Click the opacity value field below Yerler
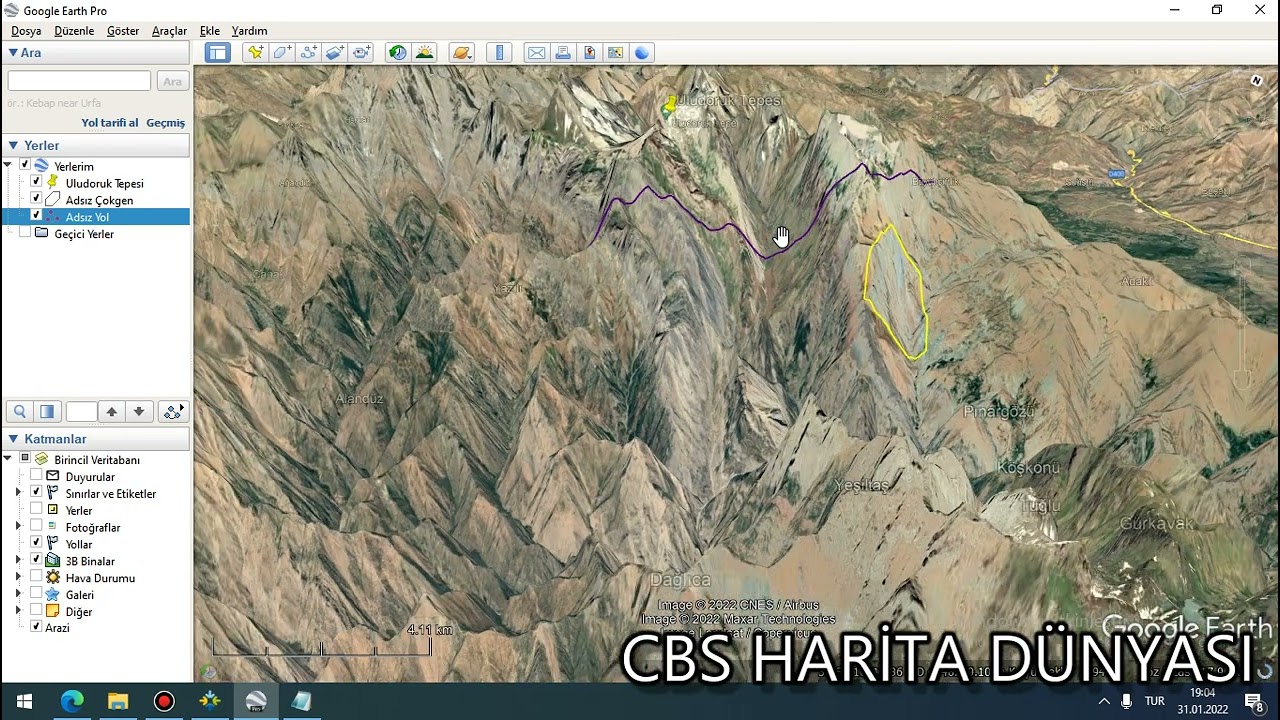This screenshot has height=720, width=1280. point(81,411)
